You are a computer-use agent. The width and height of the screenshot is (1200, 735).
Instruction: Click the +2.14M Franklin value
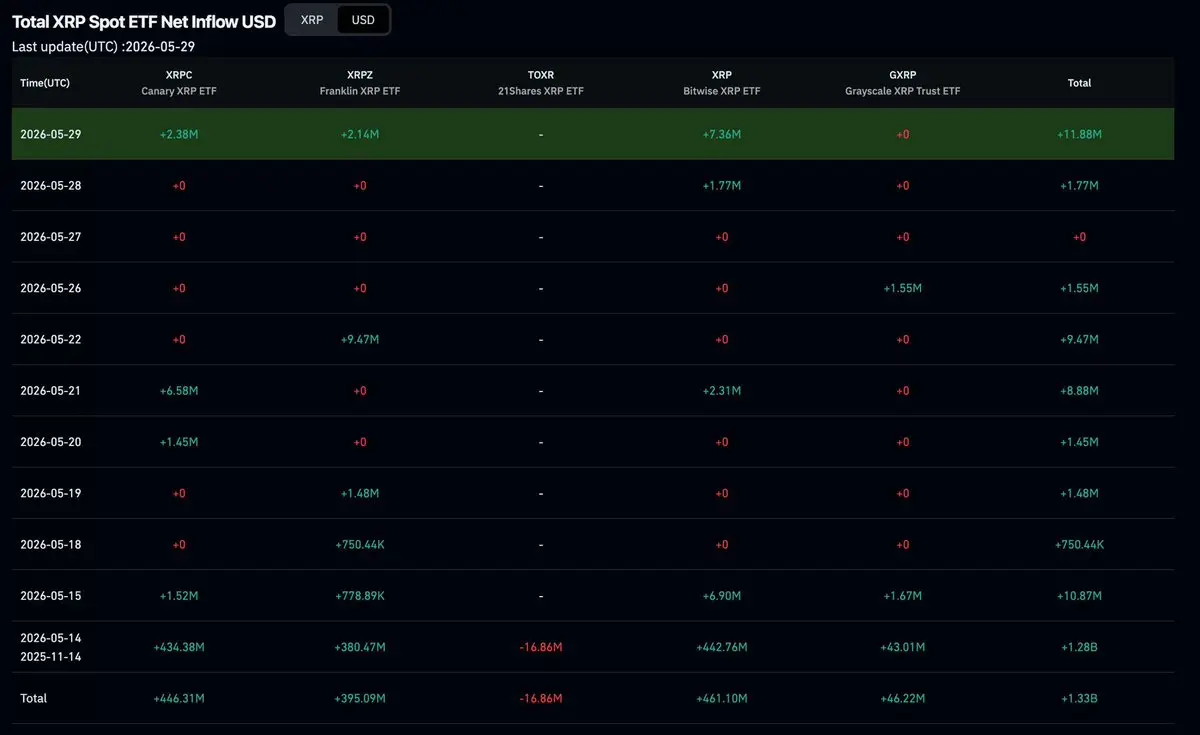point(360,134)
